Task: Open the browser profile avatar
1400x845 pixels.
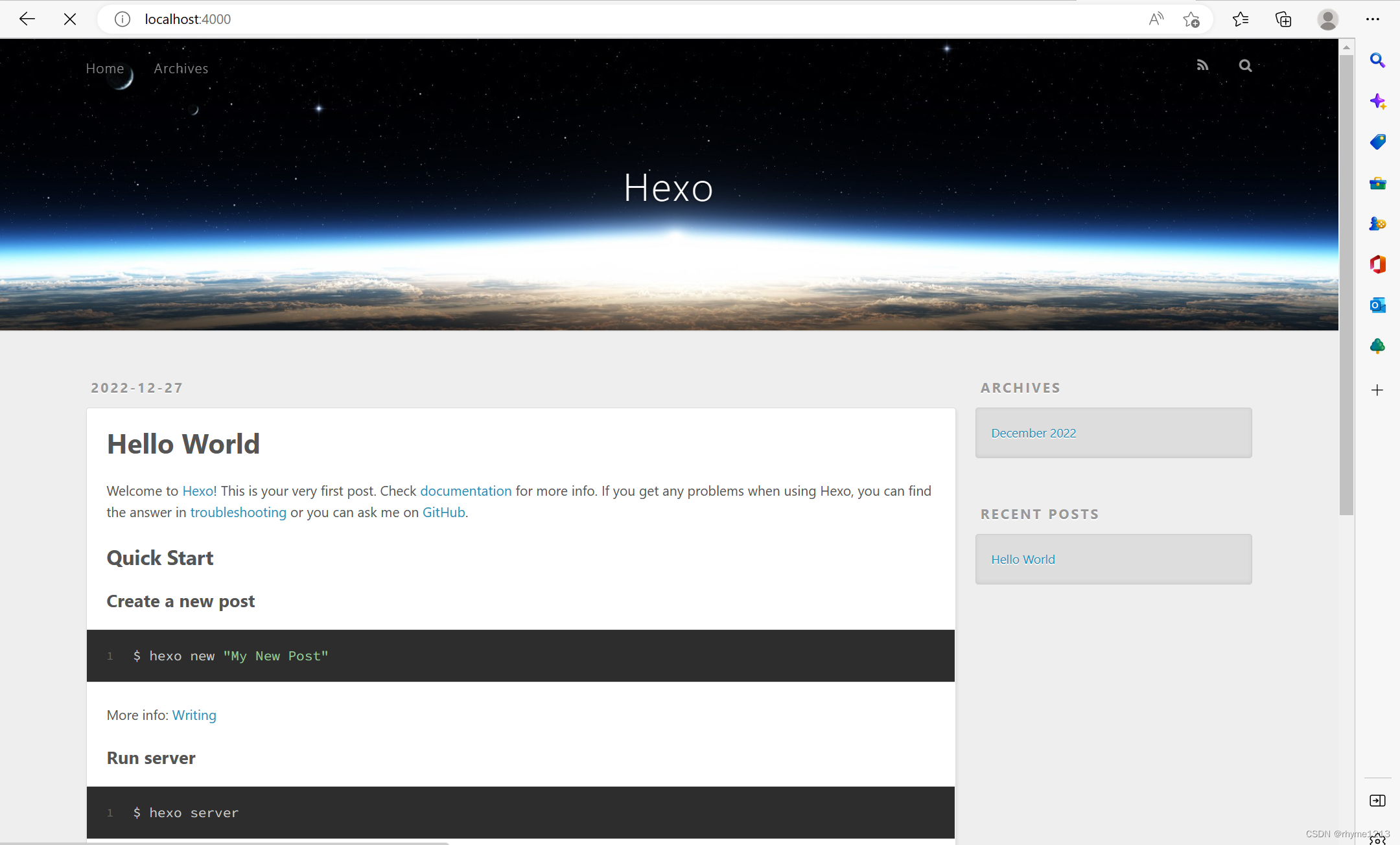Action: [x=1327, y=19]
